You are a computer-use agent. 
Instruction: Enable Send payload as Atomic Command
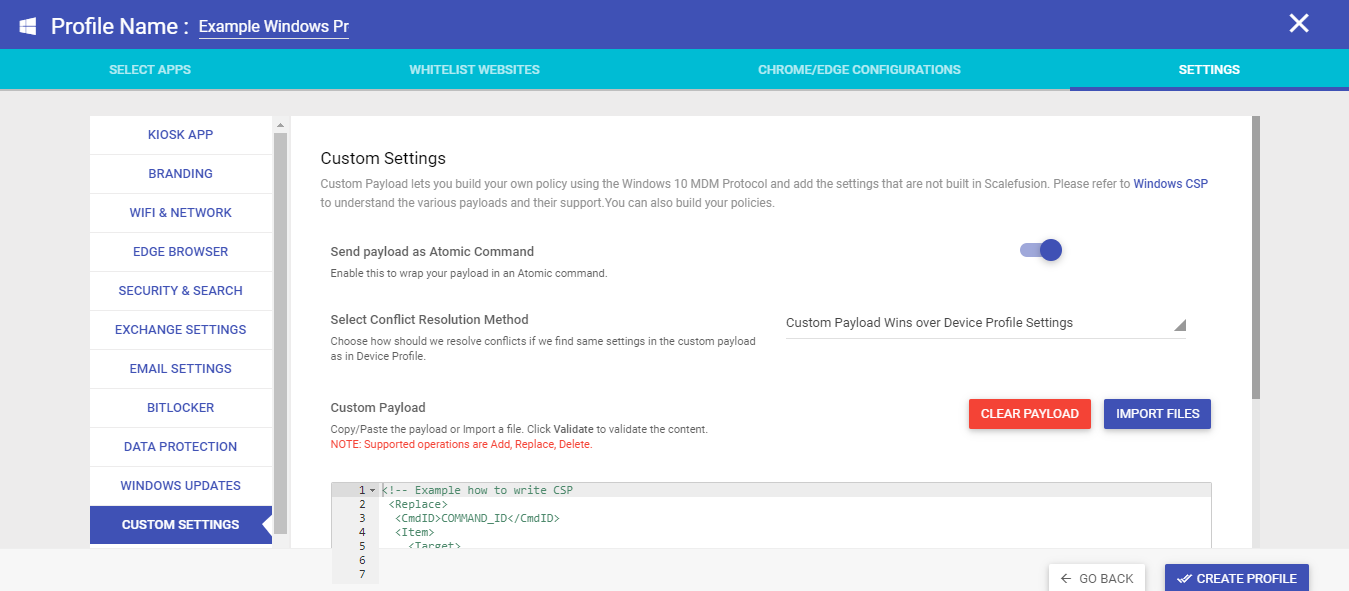coord(1040,250)
